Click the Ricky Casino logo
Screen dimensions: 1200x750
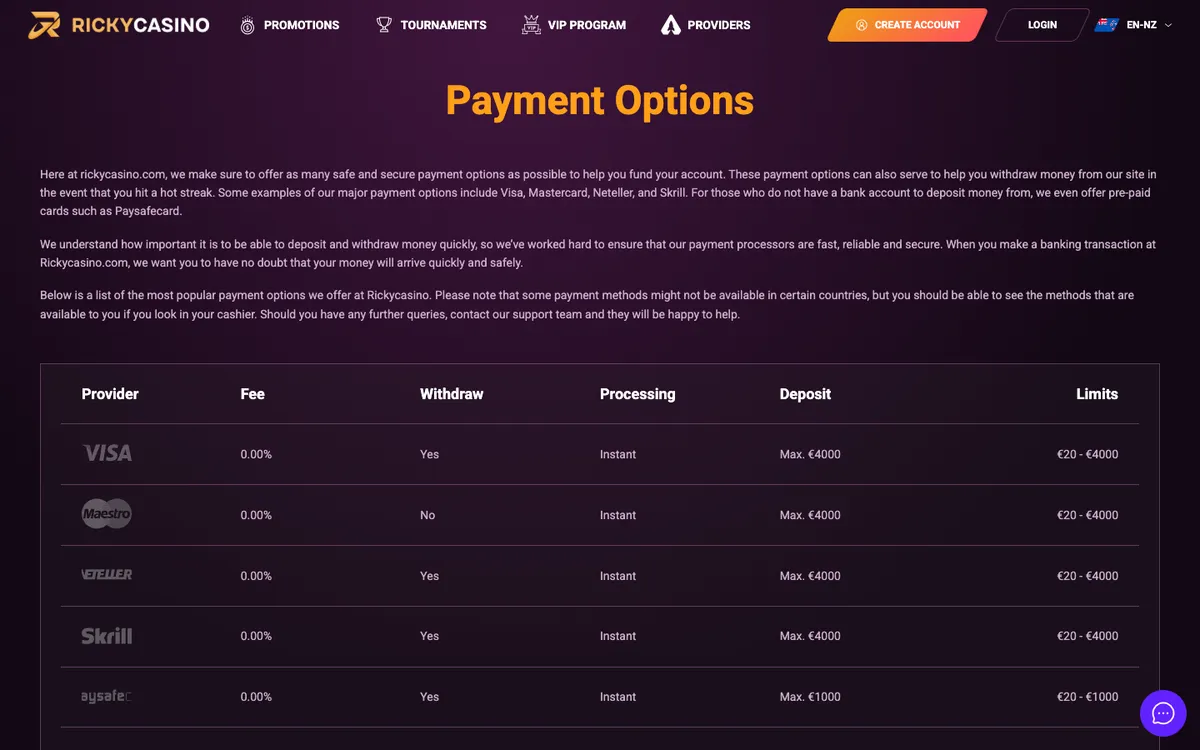pos(119,25)
